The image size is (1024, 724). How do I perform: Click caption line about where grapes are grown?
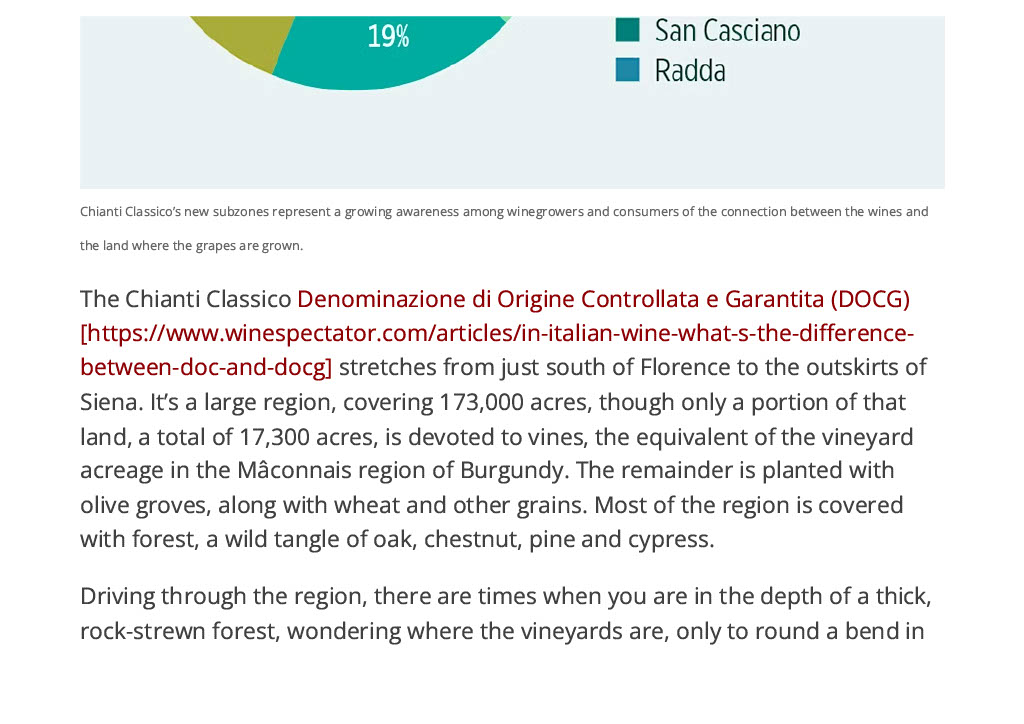[x=191, y=246]
